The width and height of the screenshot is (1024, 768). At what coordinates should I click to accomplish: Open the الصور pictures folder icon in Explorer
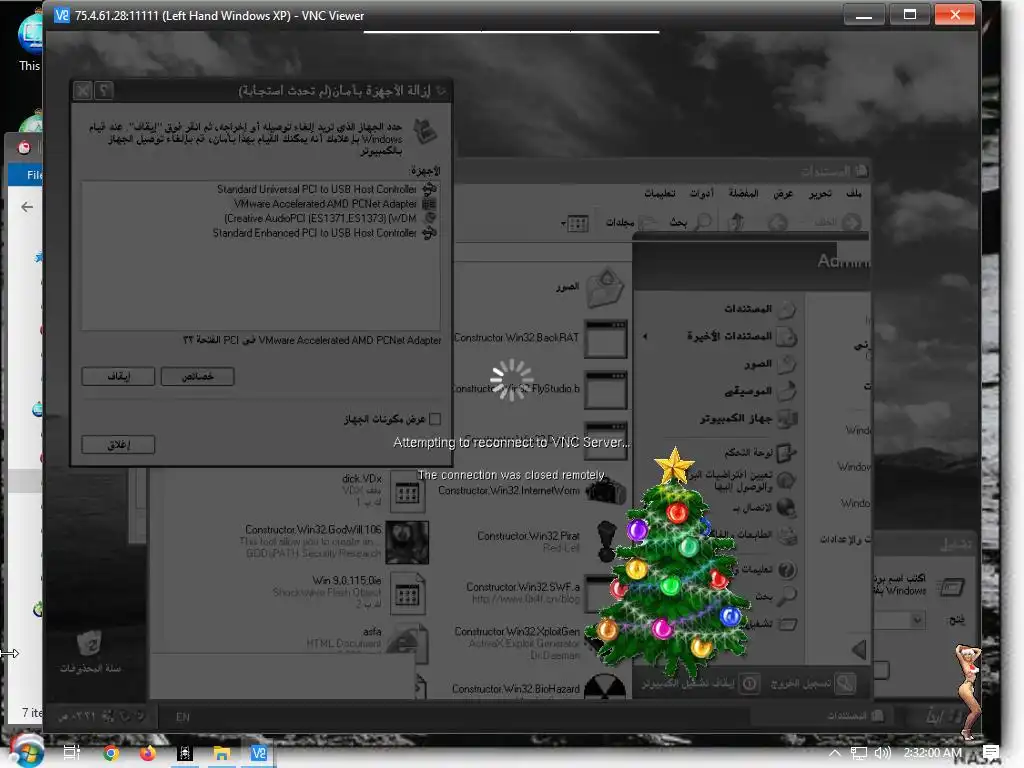click(605, 288)
